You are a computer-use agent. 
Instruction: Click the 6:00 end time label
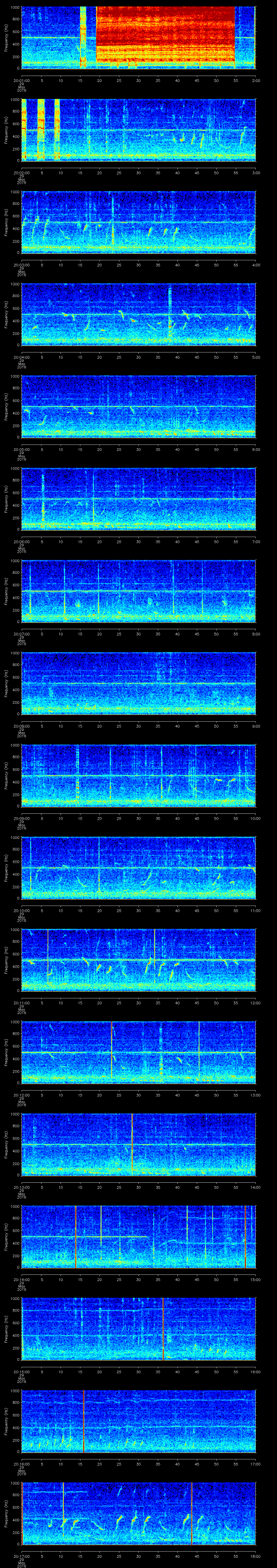coord(256,449)
